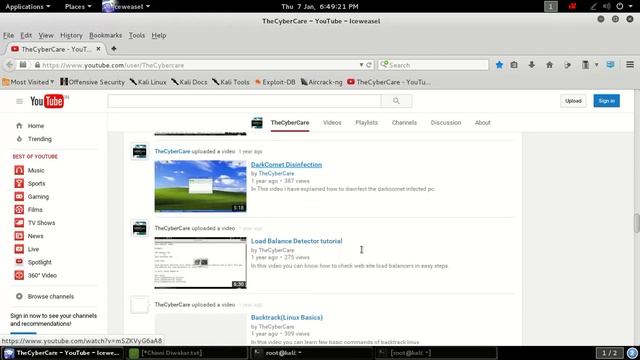This screenshot has width=640, height=360.
Task: Open URL history dropdown arrow
Action: point(361,65)
